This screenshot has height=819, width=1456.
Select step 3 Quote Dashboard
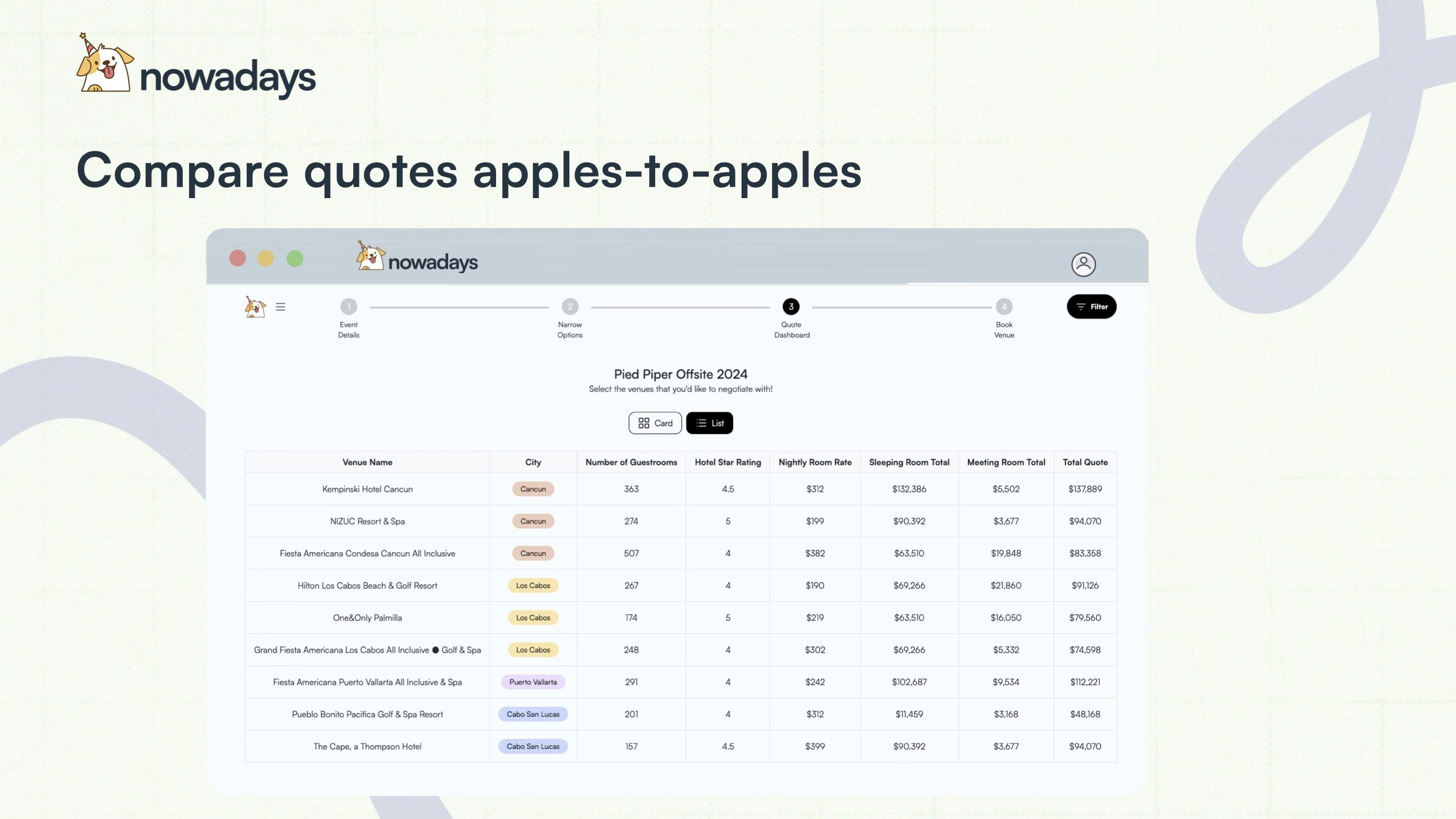click(x=791, y=307)
